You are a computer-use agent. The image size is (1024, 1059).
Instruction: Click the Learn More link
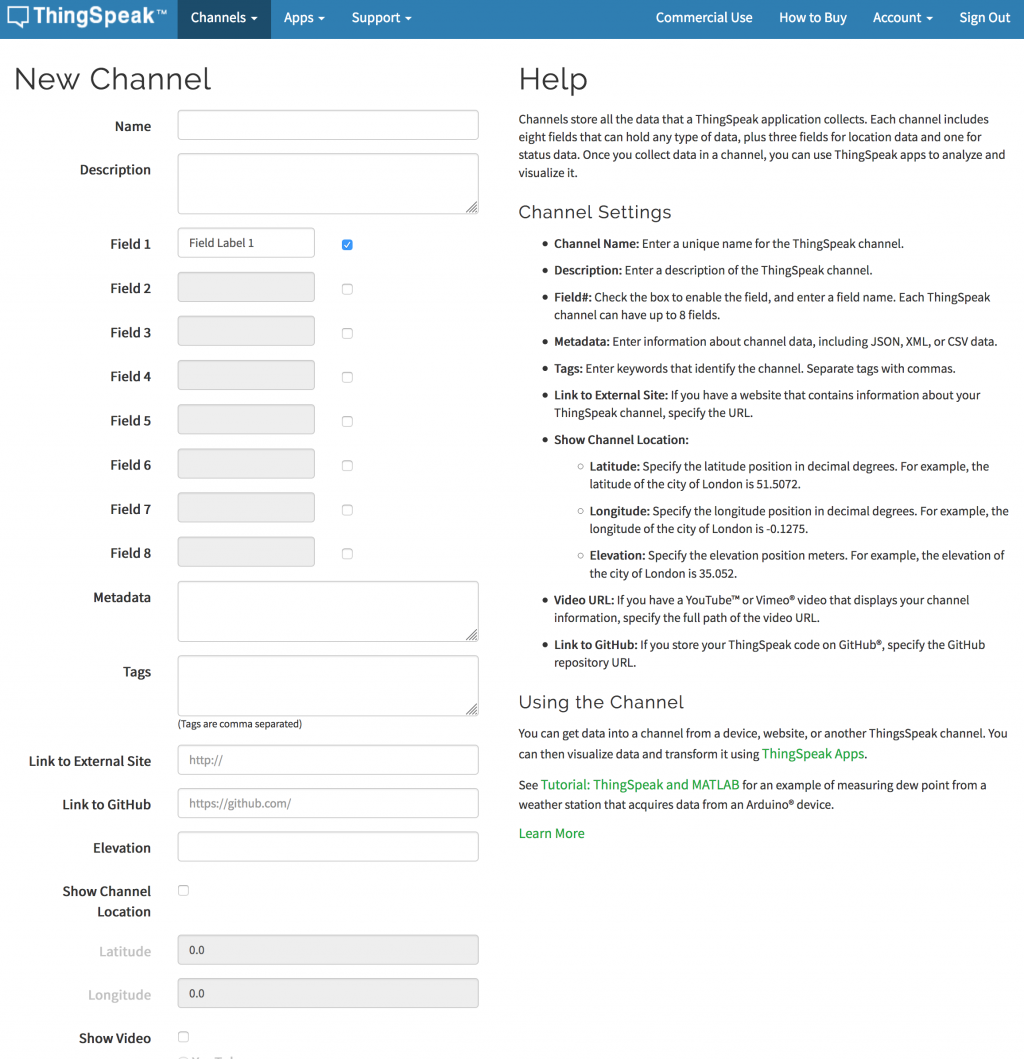coord(551,833)
